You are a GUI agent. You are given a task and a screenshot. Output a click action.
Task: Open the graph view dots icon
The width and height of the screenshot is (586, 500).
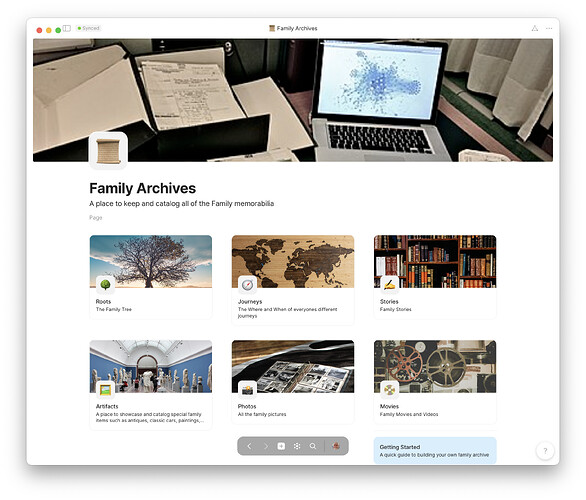point(297,446)
